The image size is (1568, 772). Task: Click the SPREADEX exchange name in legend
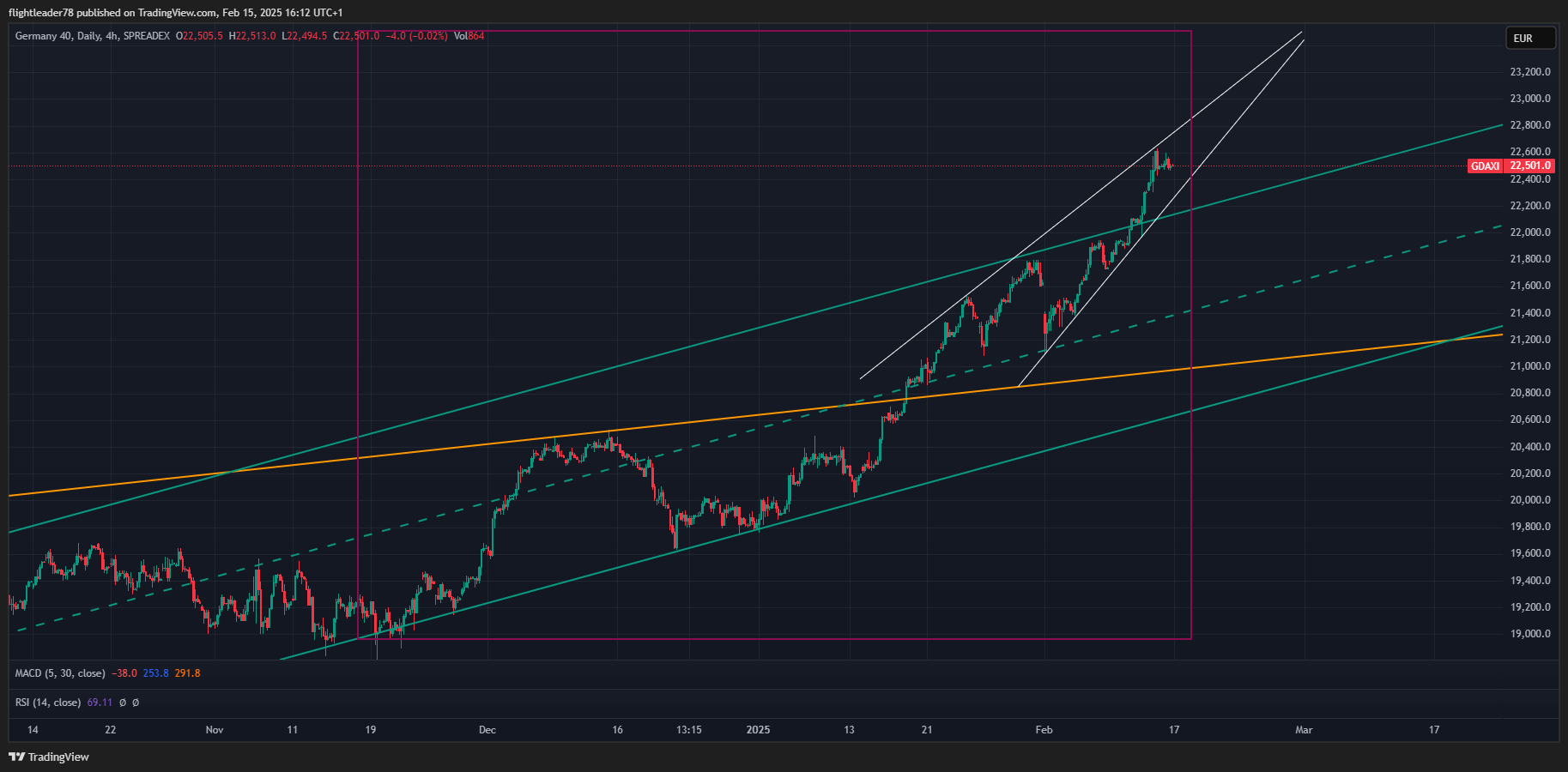146,36
